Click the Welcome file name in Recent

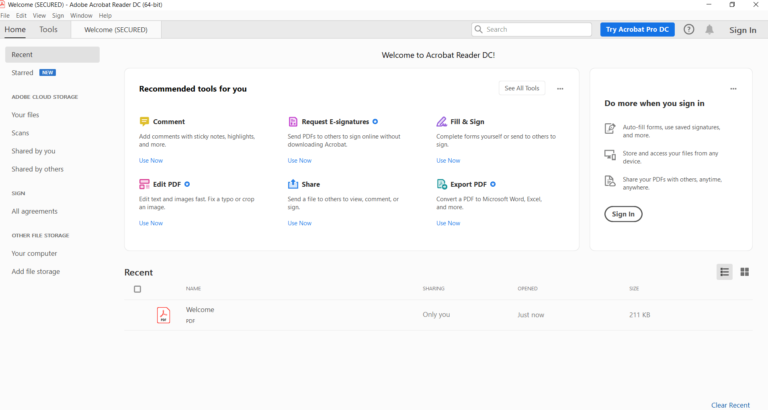point(200,310)
